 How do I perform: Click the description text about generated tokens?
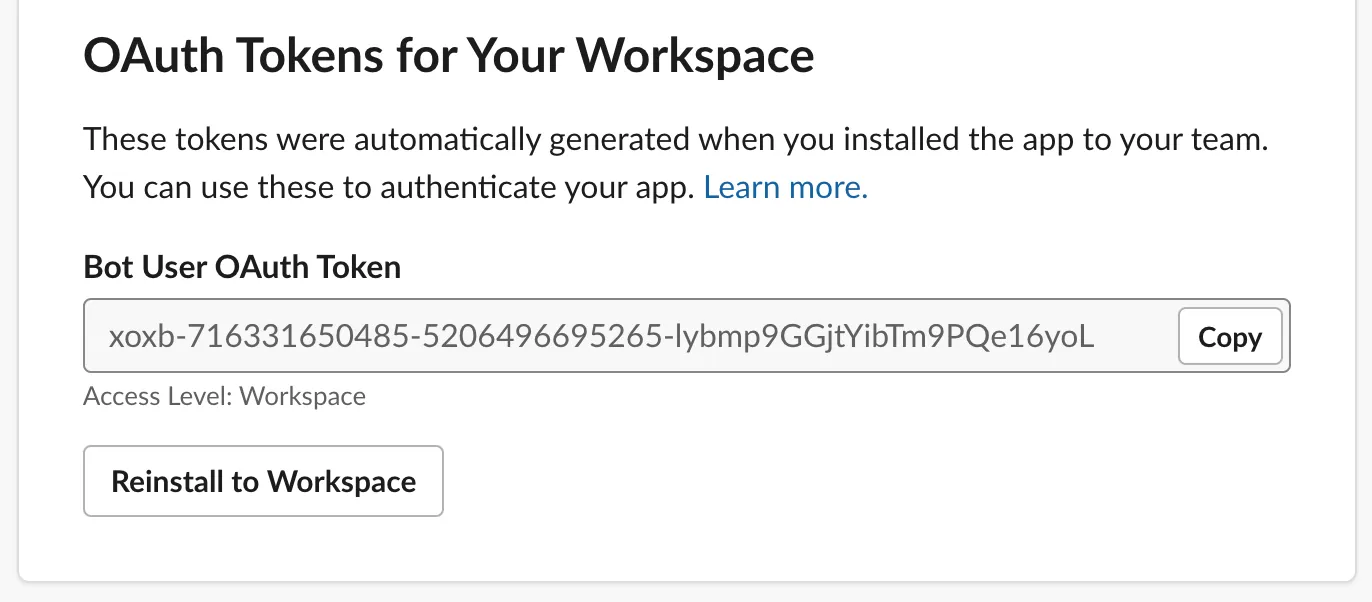(676, 140)
